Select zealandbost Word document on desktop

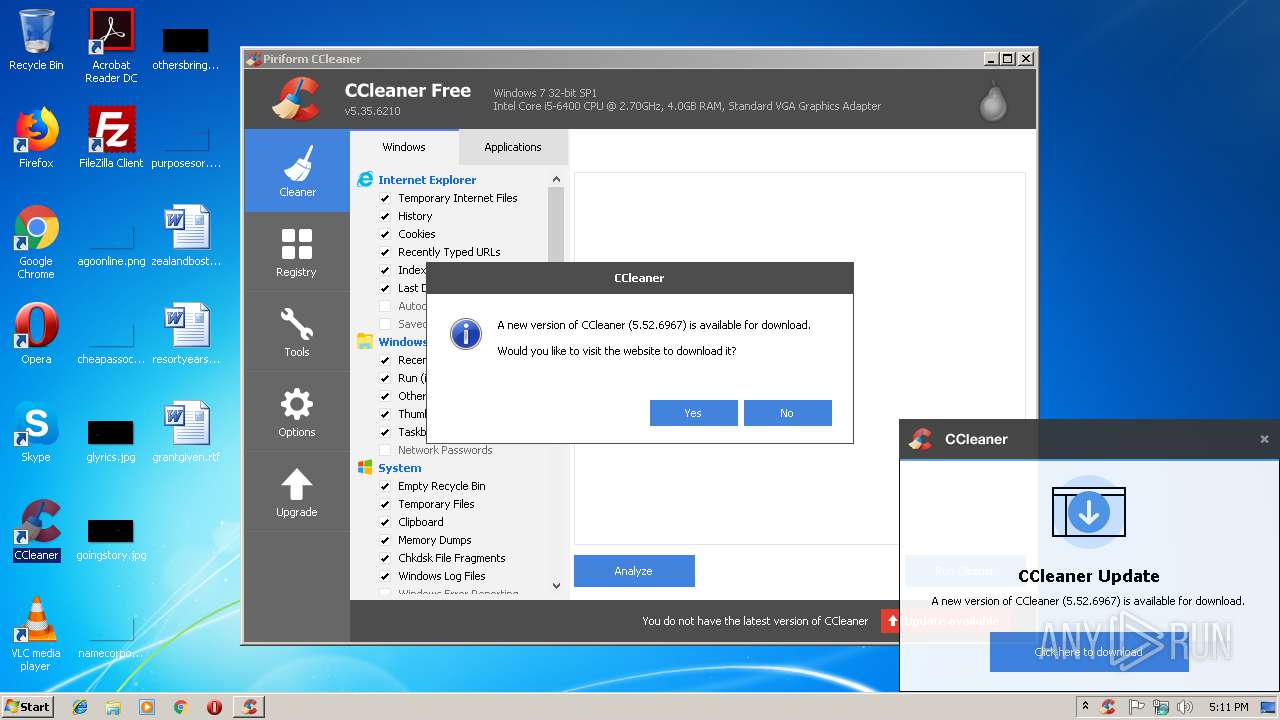[x=186, y=236]
